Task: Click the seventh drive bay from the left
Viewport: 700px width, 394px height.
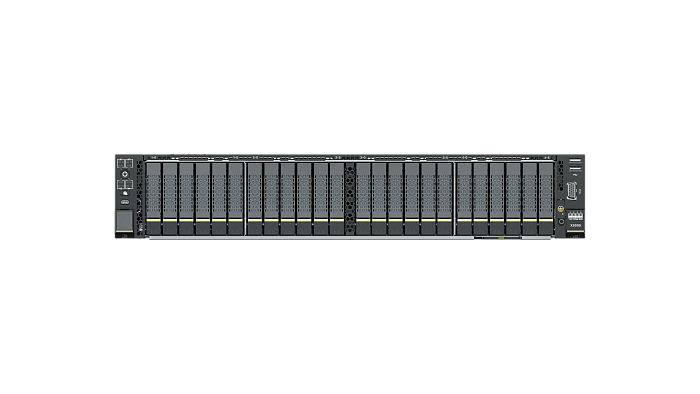Action: (254, 199)
